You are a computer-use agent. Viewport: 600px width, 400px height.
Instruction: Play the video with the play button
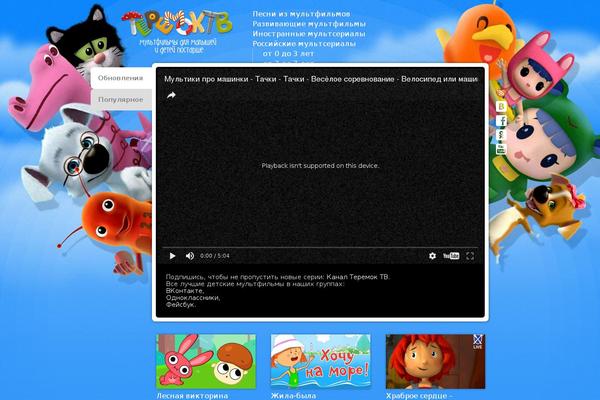172,256
